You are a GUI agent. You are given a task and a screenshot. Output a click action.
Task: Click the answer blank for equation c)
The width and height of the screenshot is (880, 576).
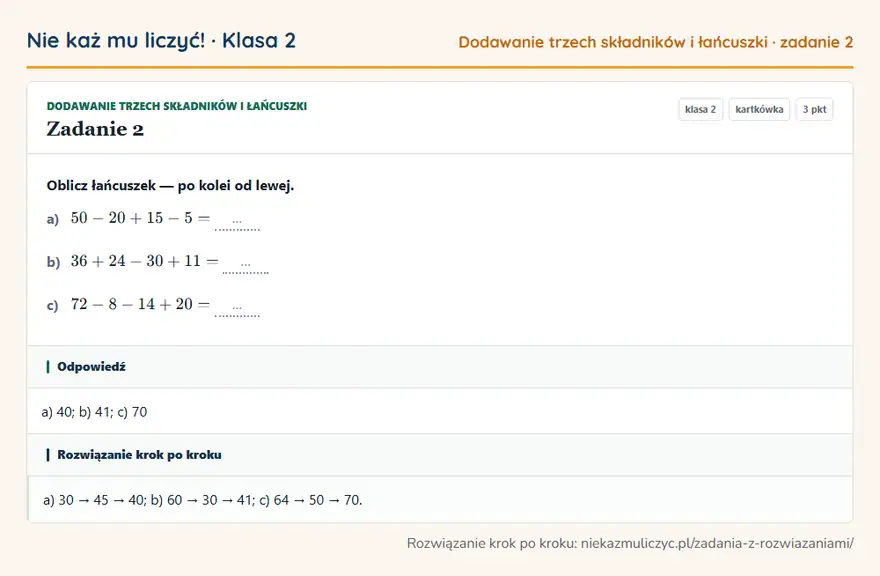(237, 308)
